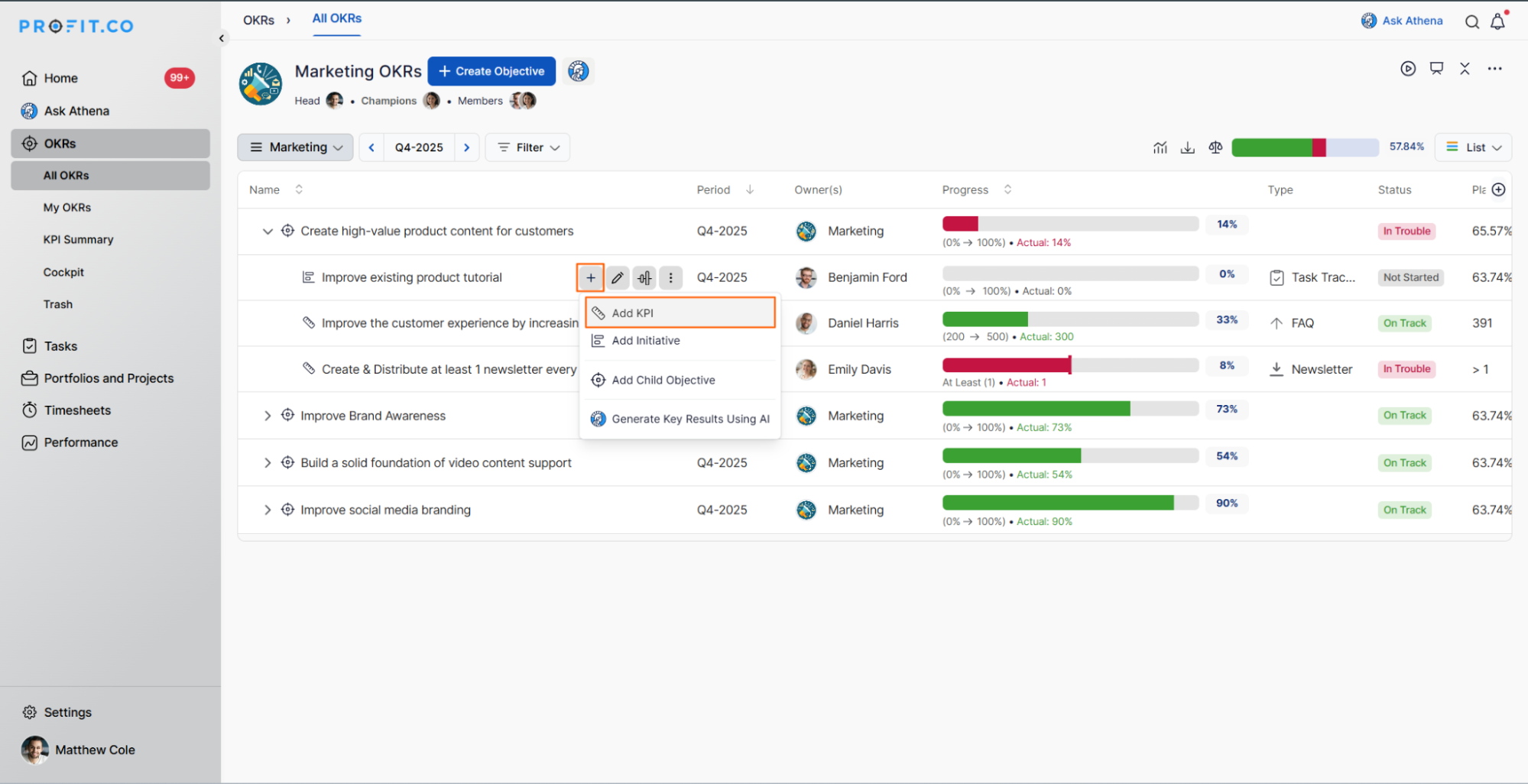Screen dimensions: 1528x784
Task: Click the Newsletter type cell
Action: pos(1311,369)
